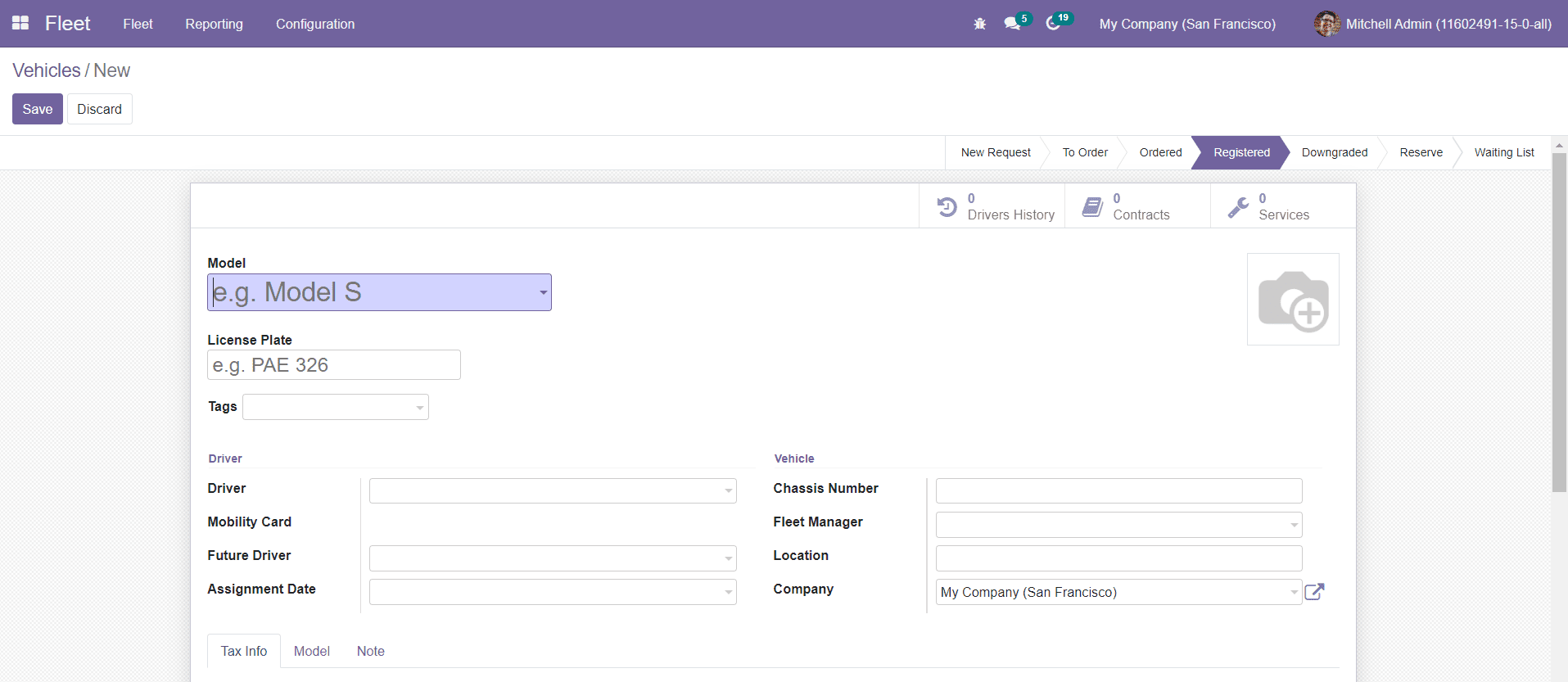Click the Discard button
Viewport: 1568px width, 682px height.
[99, 109]
